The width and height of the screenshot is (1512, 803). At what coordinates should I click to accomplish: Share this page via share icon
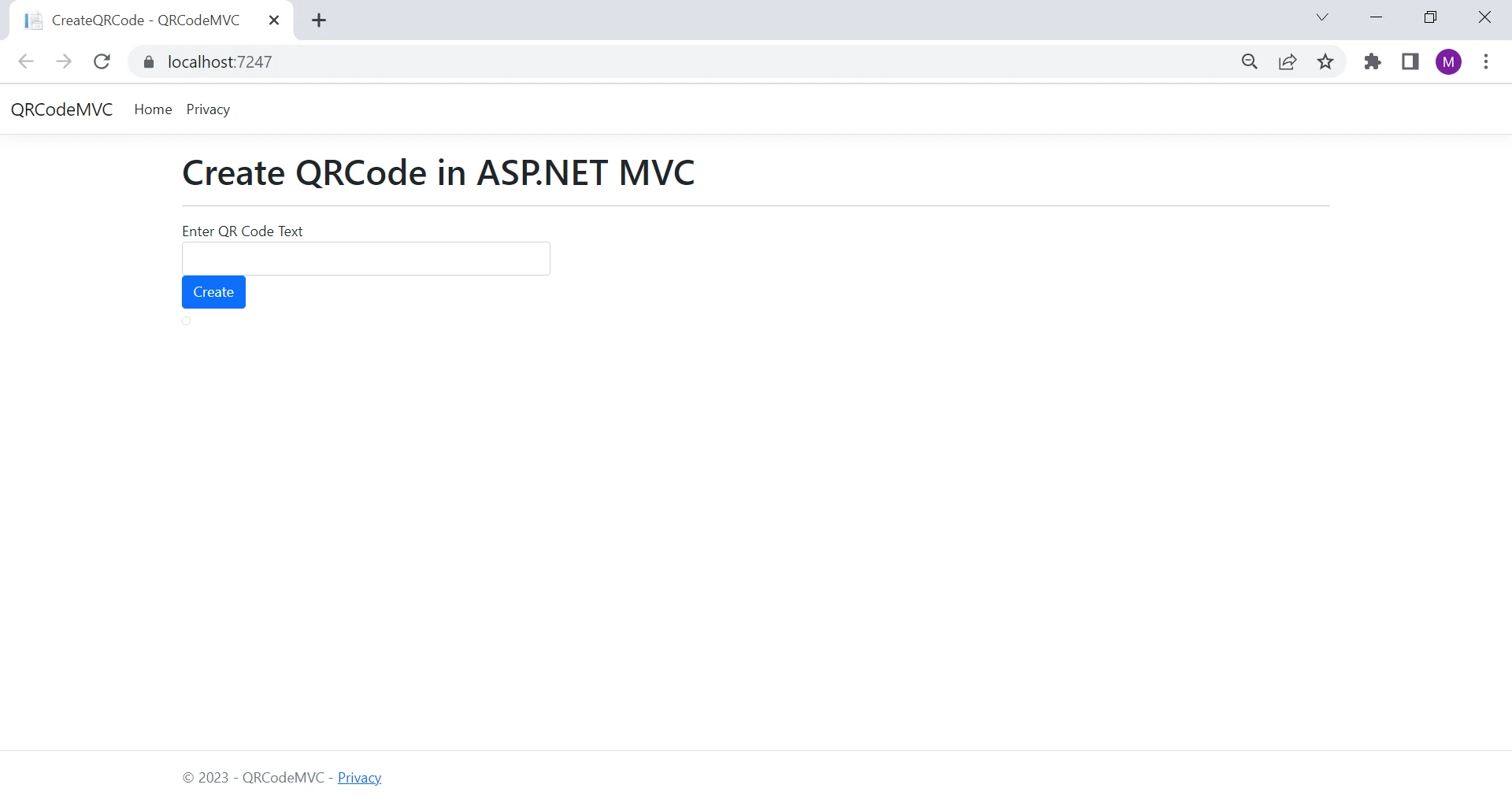pos(1288,62)
